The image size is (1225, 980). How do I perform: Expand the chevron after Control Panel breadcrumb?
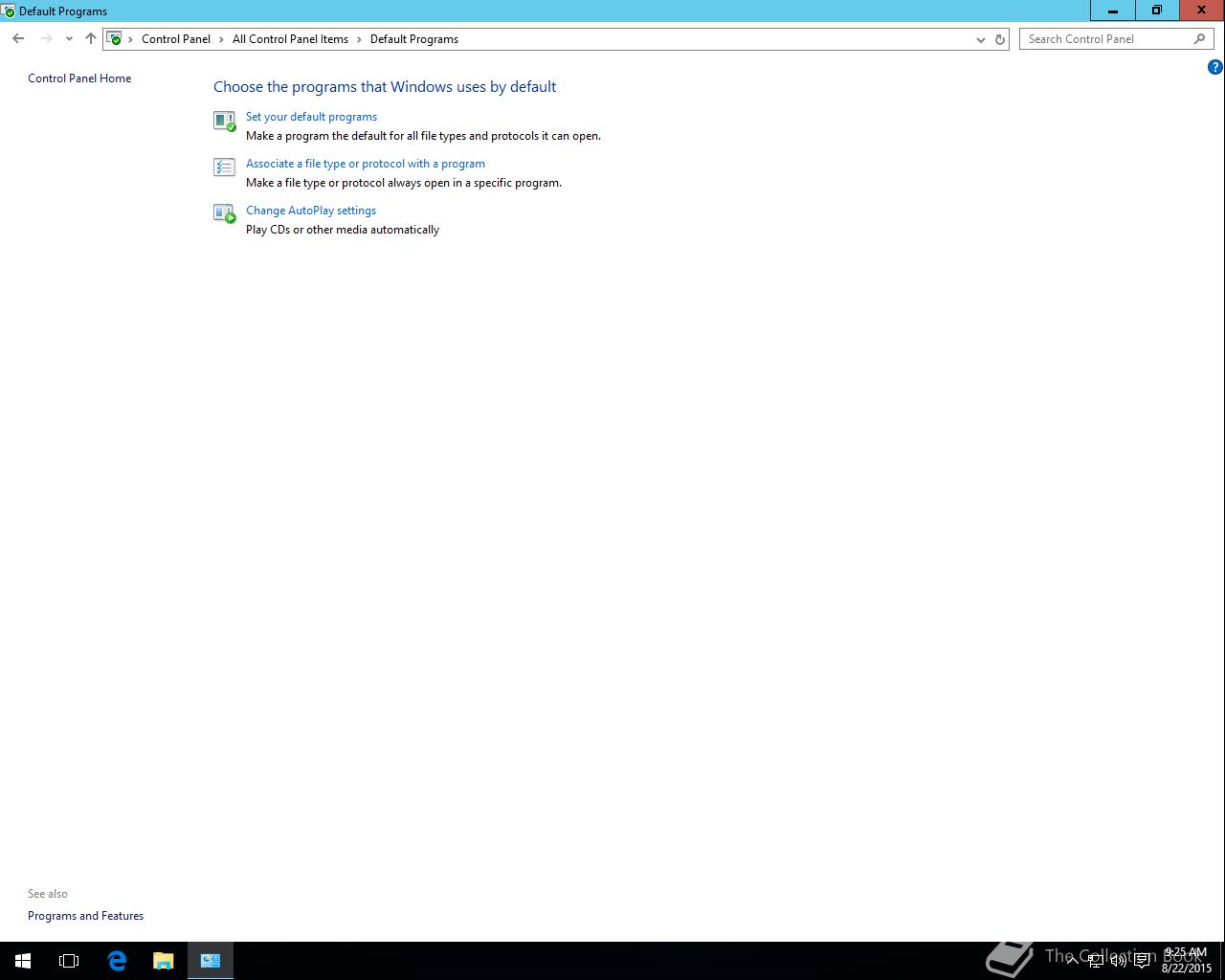coord(222,39)
